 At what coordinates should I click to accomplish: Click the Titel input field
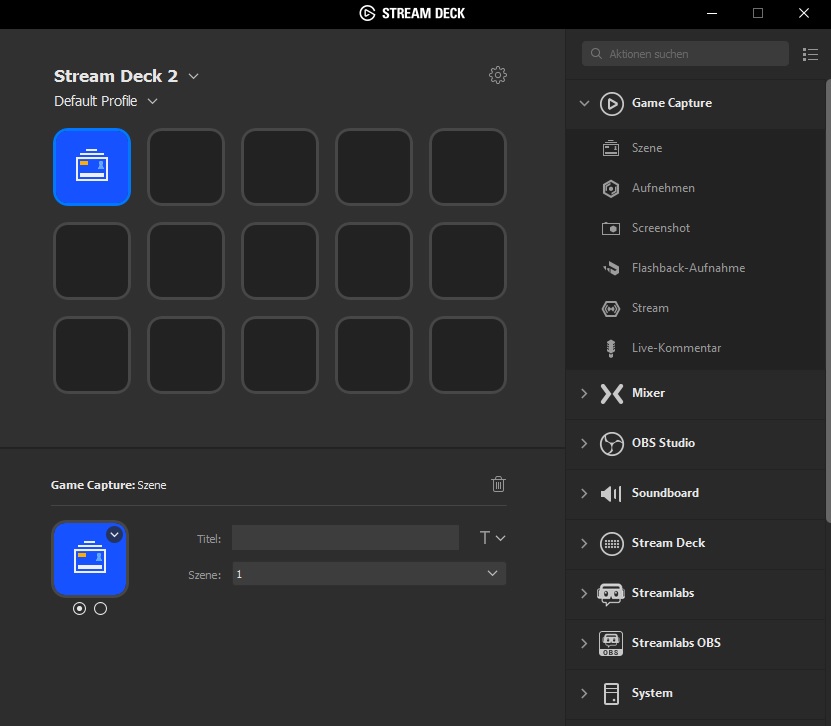(345, 538)
